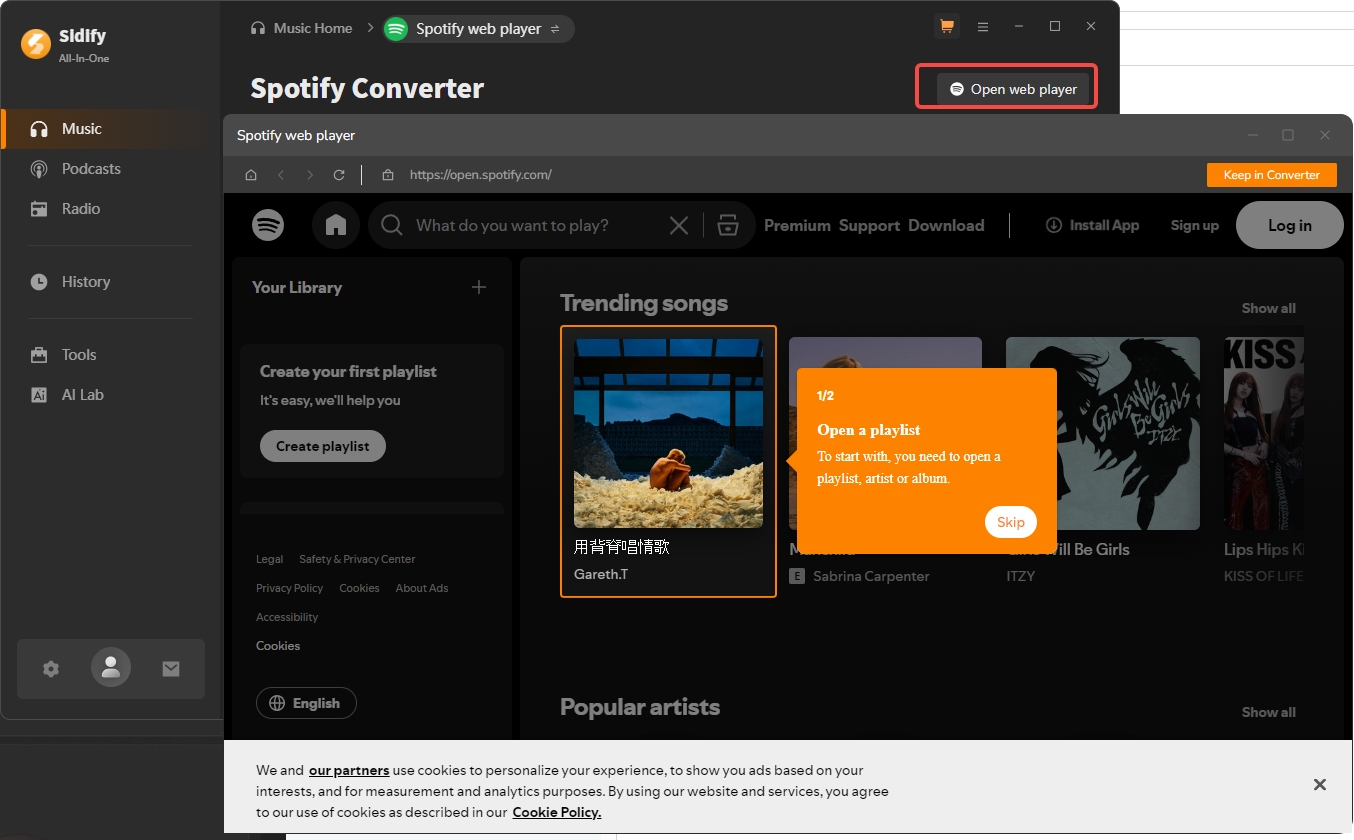
Task: Maximize the Spotify web player window
Action: 1288,135
